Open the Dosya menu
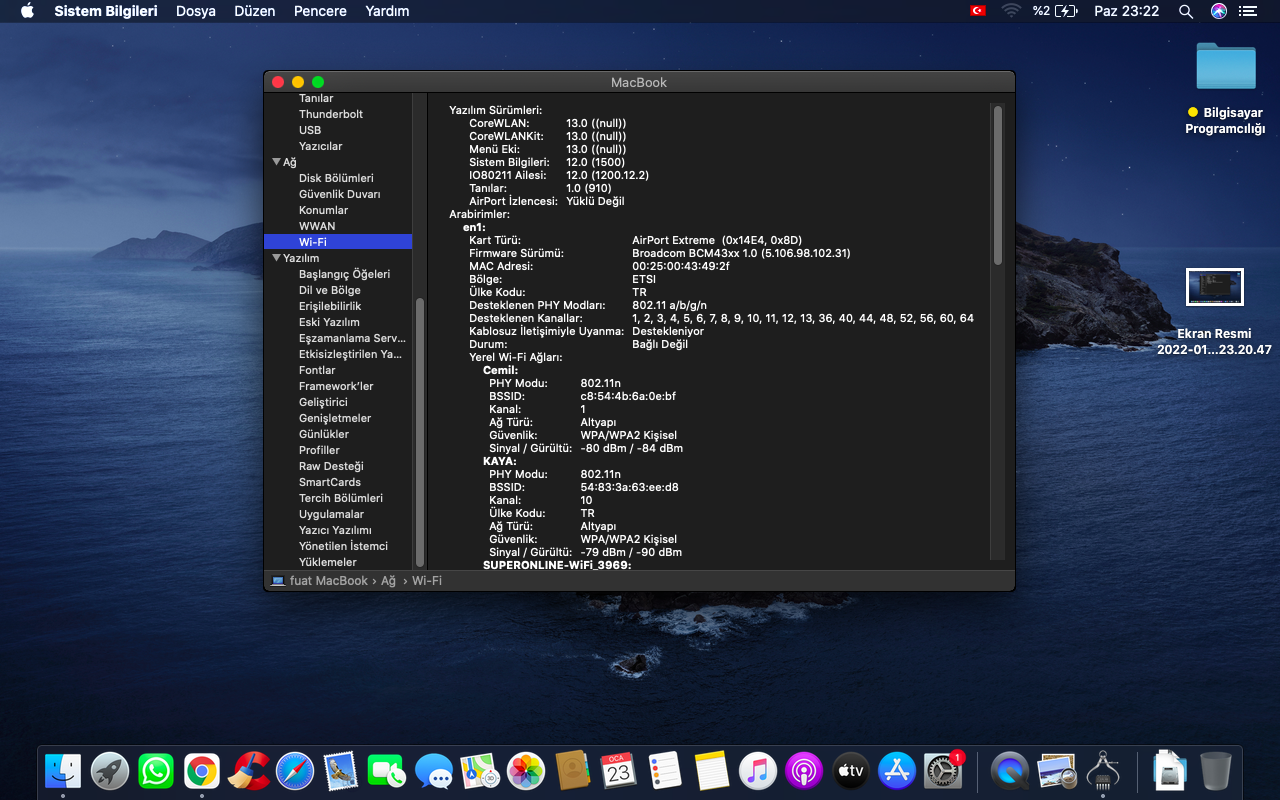Viewport: 1280px width, 800px height. 195,11
